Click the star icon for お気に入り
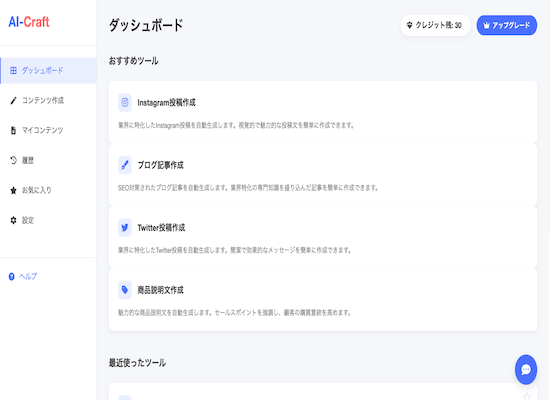Image resolution: width=550 pixels, height=400 pixels. click(x=13, y=191)
